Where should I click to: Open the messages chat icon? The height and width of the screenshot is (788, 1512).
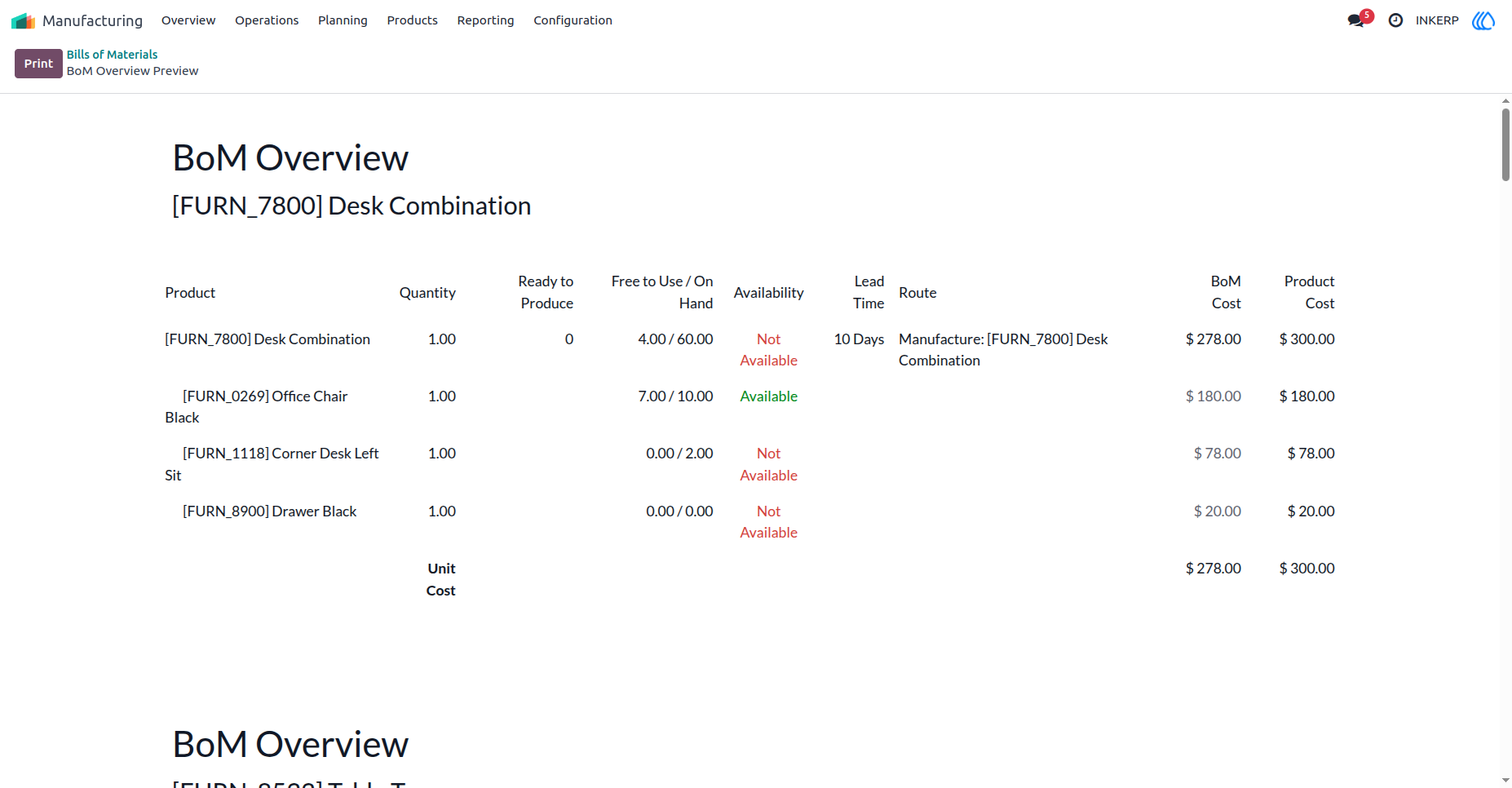[1356, 20]
